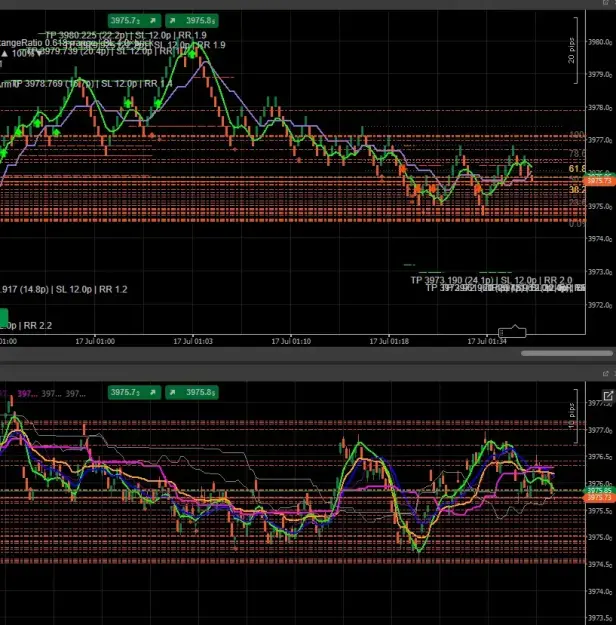Click the down triangle beside 100%
Image resolution: width=616 pixels, height=625 pixels.
(x=39, y=53)
